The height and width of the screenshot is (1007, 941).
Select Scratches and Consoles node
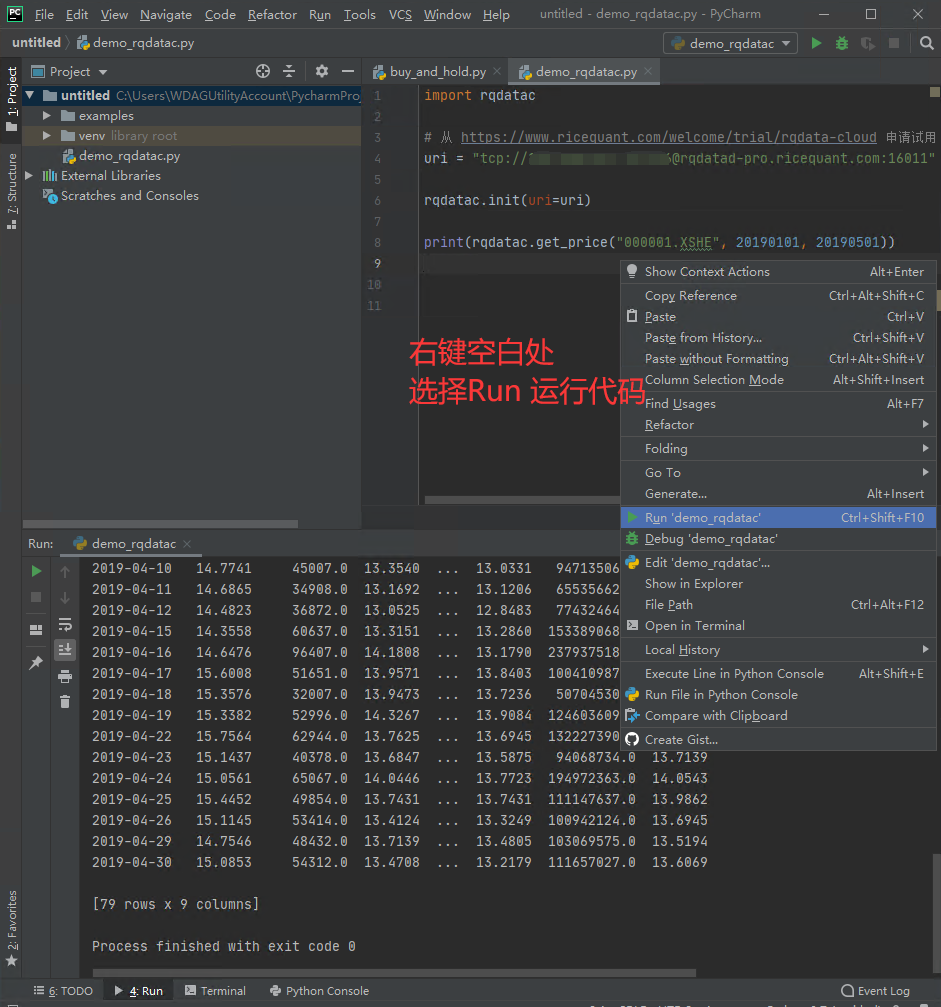tap(121, 195)
